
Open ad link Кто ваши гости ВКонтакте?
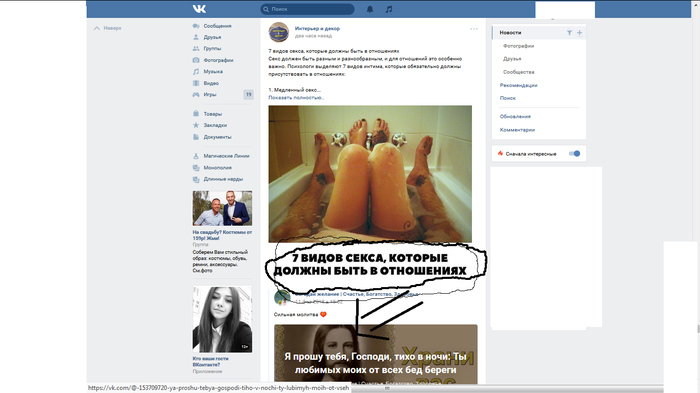211,362
